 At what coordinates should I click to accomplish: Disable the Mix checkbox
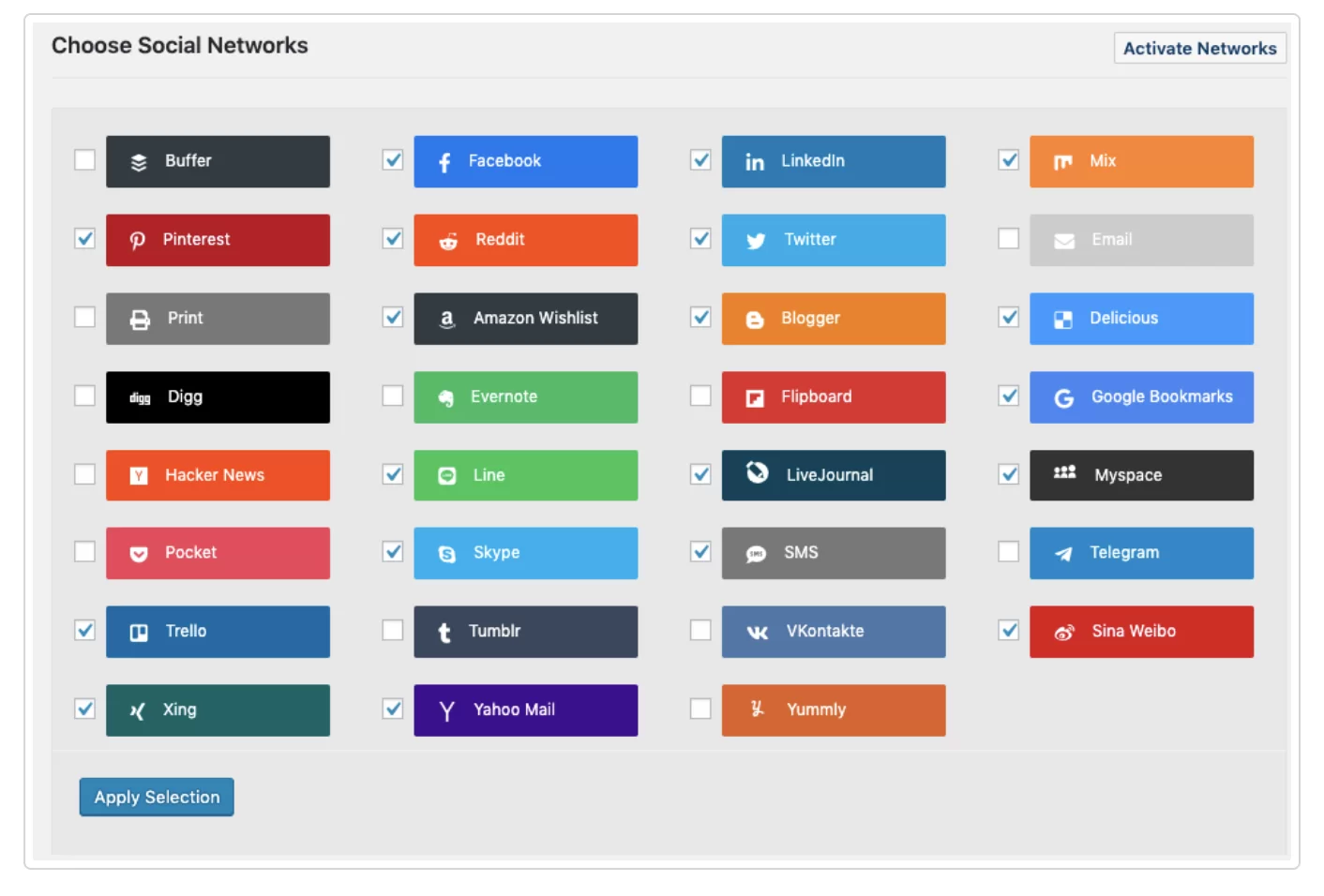point(1009,160)
